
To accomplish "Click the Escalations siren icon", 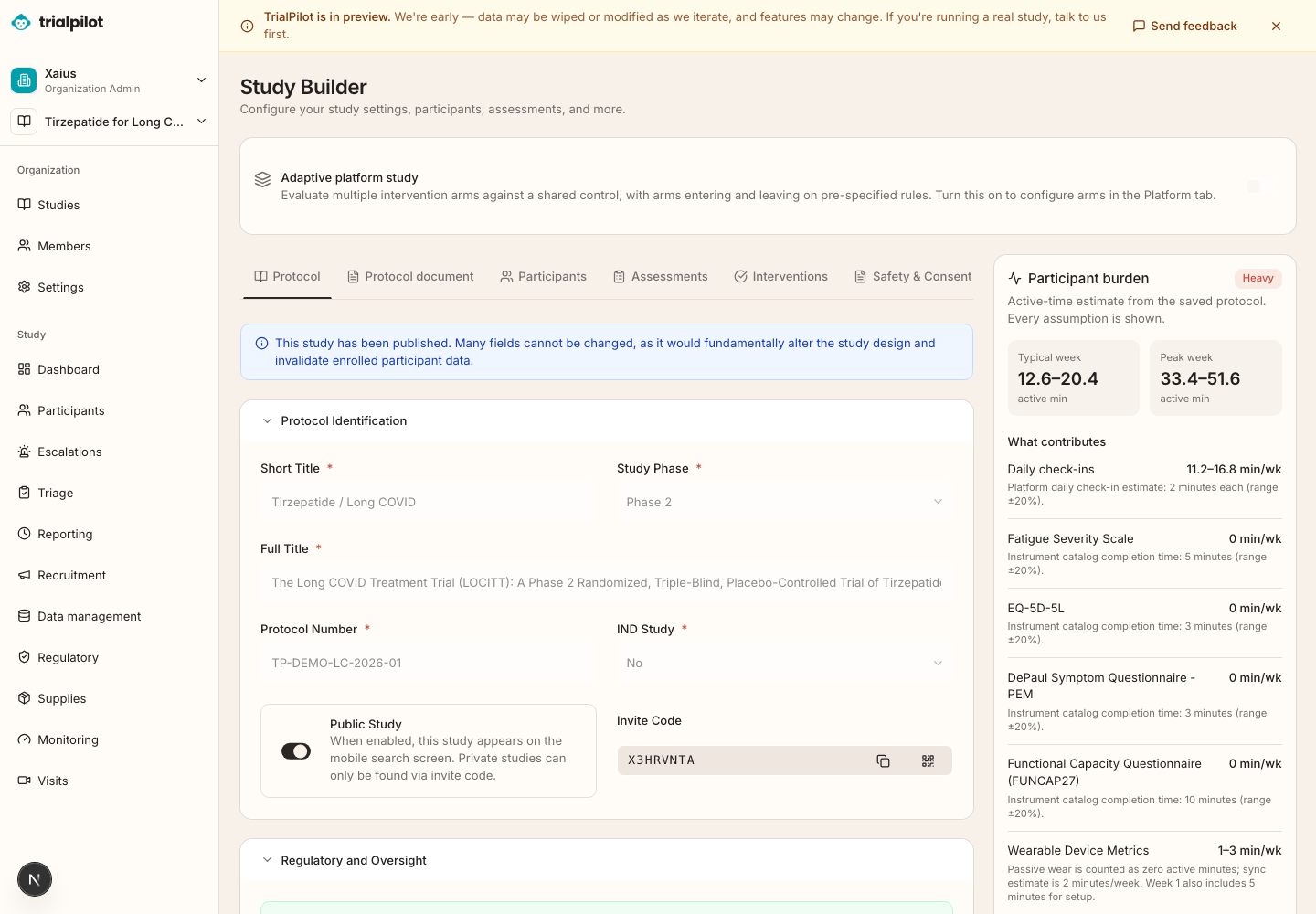I will 25,452.
